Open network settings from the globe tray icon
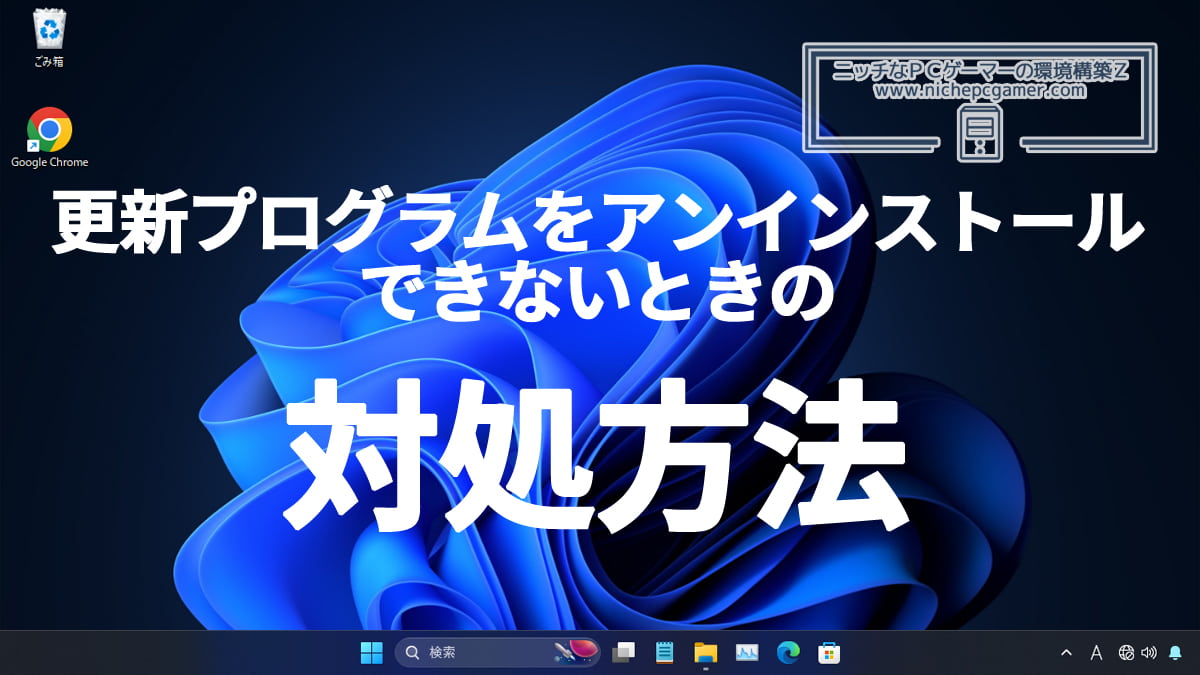The width and height of the screenshot is (1200, 675). click(1126, 653)
